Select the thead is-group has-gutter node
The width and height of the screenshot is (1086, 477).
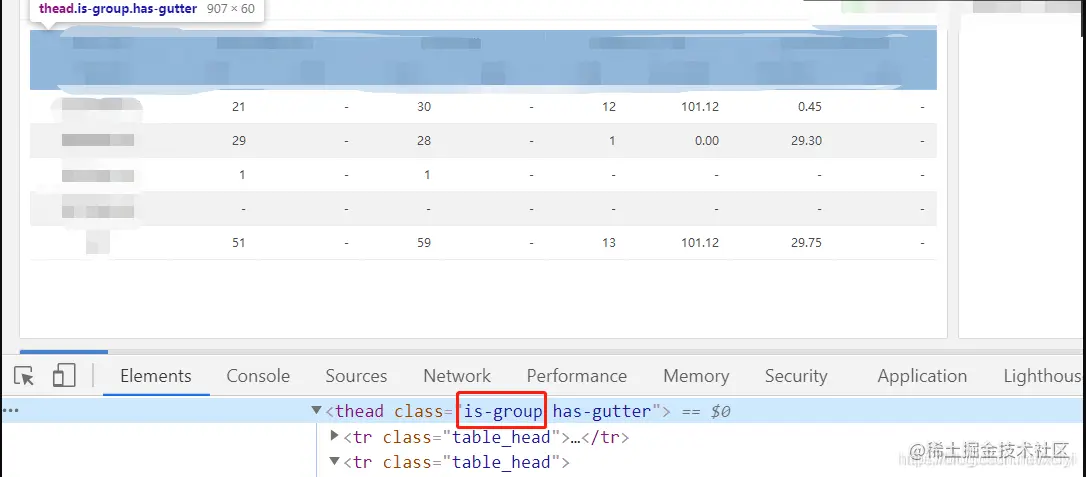pos(543,411)
